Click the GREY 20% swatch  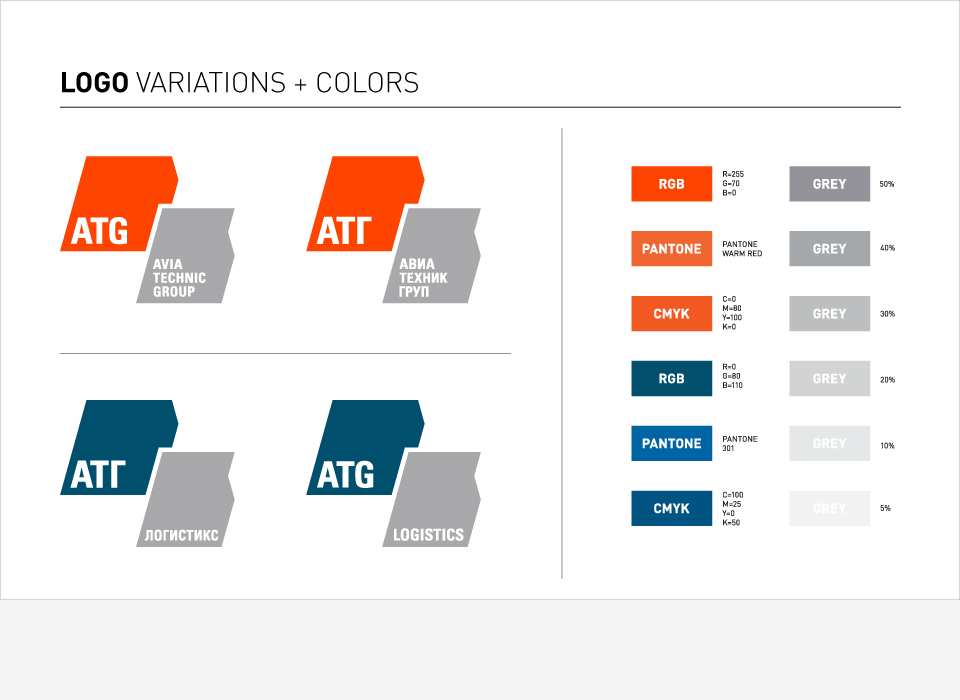coord(830,378)
